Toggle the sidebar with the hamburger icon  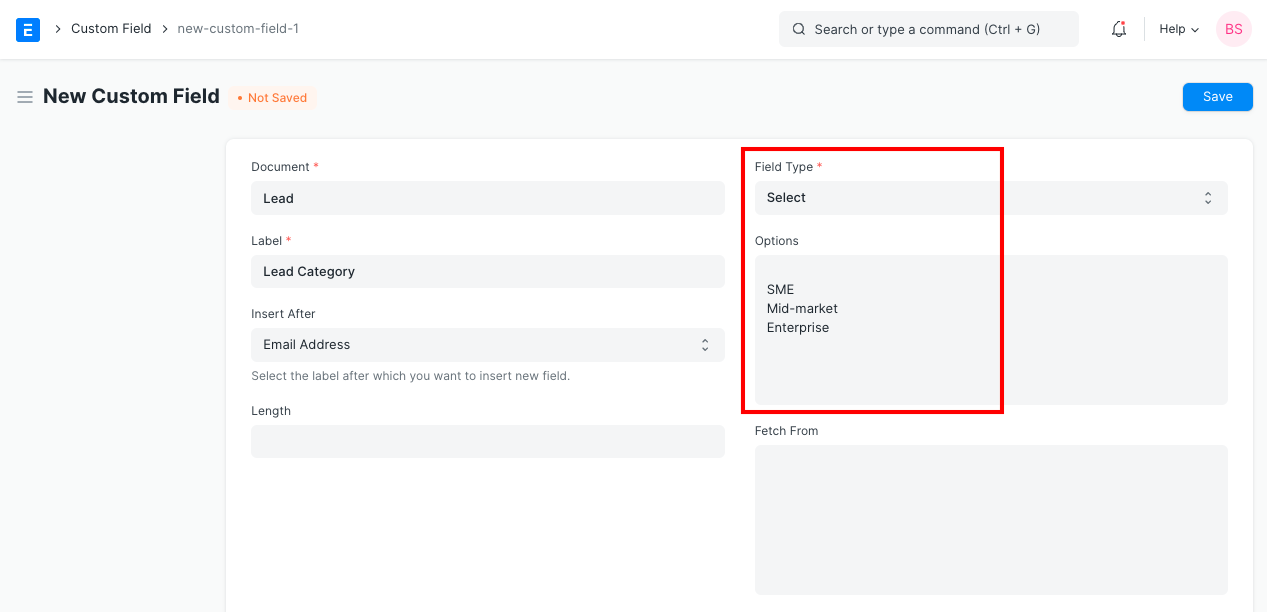pos(25,96)
